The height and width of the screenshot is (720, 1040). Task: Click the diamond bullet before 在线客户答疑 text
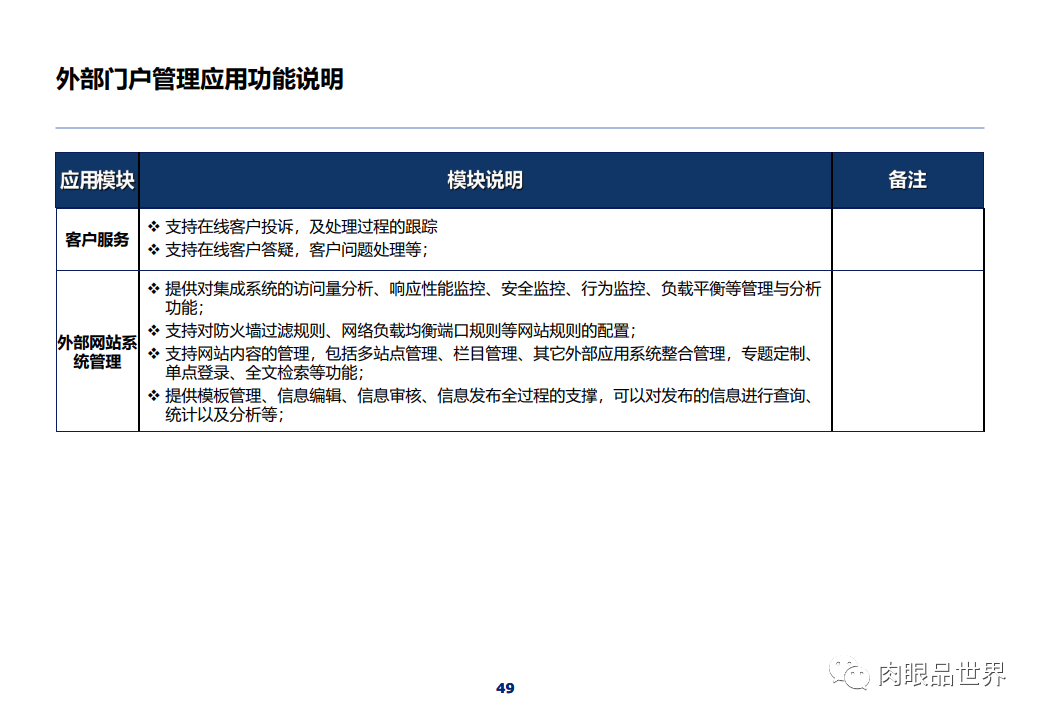point(151,248)
